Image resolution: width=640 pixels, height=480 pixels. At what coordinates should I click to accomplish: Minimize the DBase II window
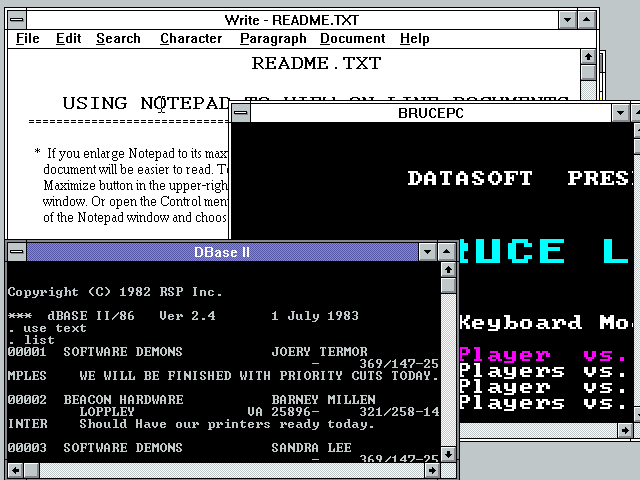[427, 251]
